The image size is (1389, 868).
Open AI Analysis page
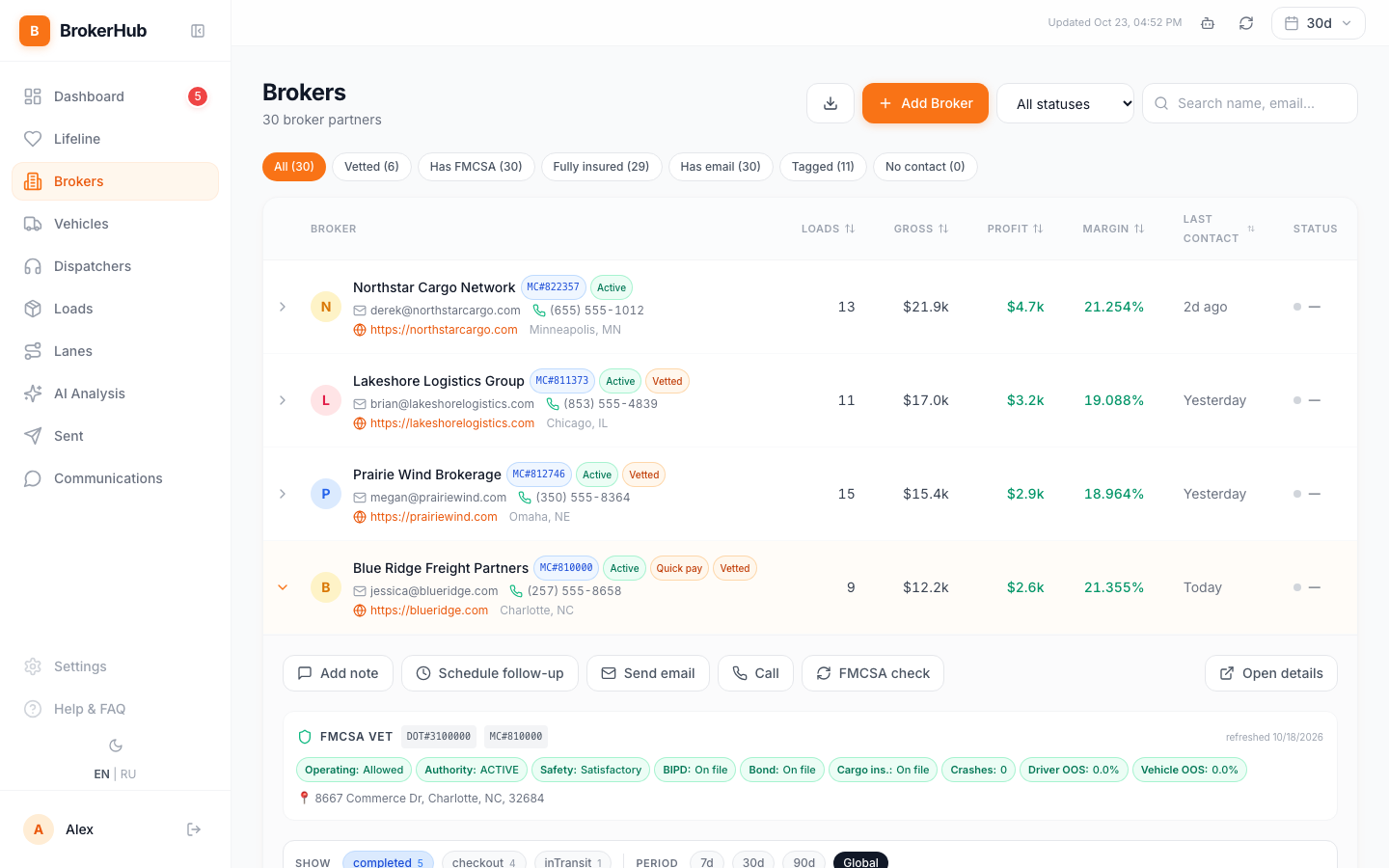pyautogui.click(x=115, y=393)
